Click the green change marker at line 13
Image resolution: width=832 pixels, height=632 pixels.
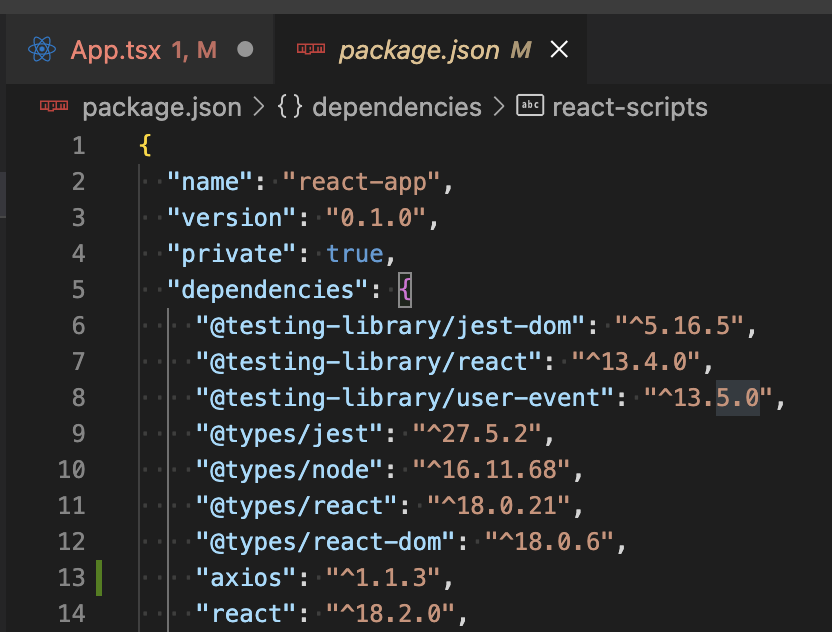click(99, 577)
